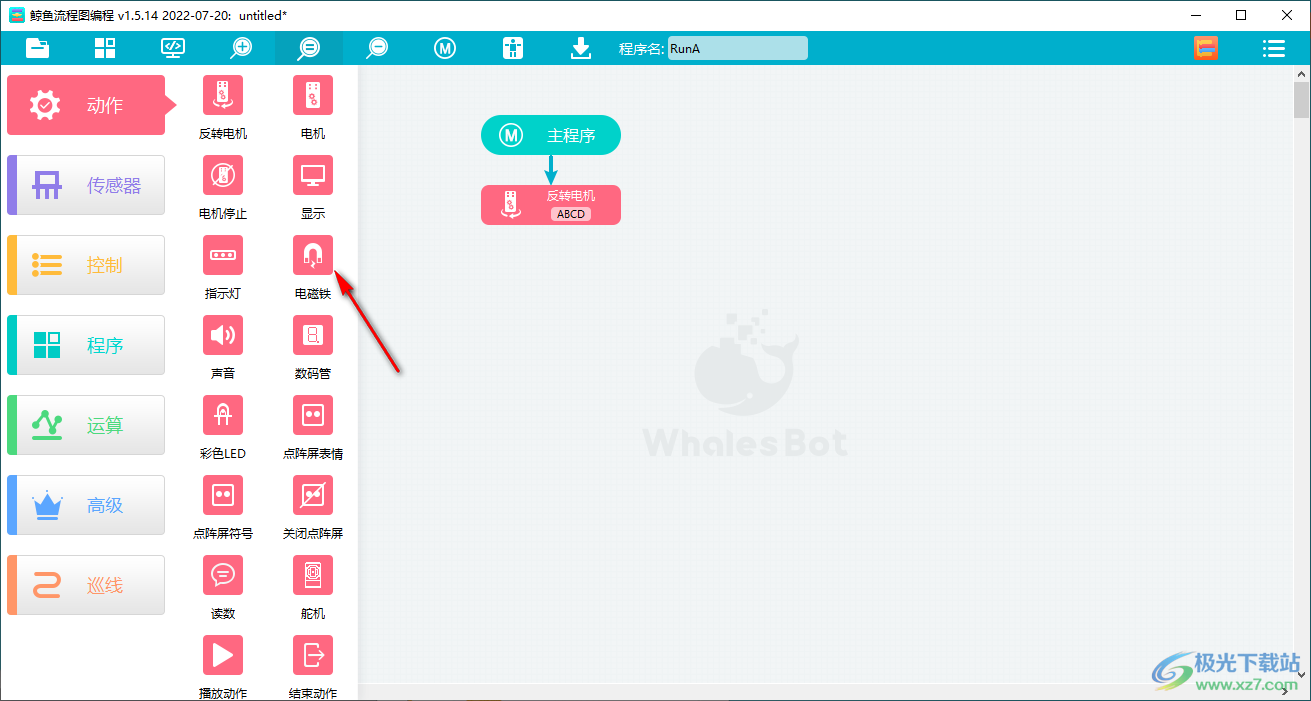Zoom in with the magnifier plus icon
Viewport: 1311px width, 701px height.
(x=241, y=48)
